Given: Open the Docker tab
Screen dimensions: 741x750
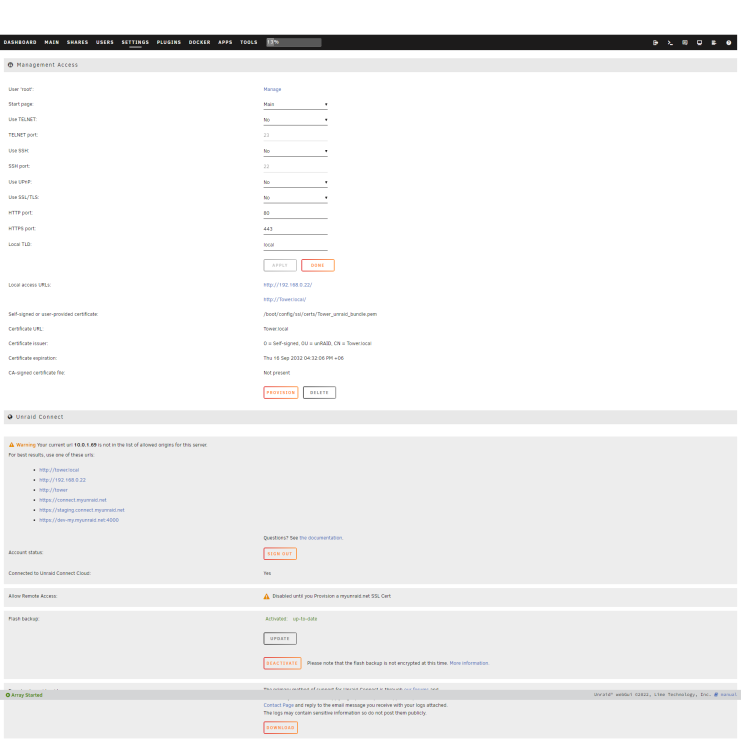Looking at the screenshot, I should click(199, 43).
